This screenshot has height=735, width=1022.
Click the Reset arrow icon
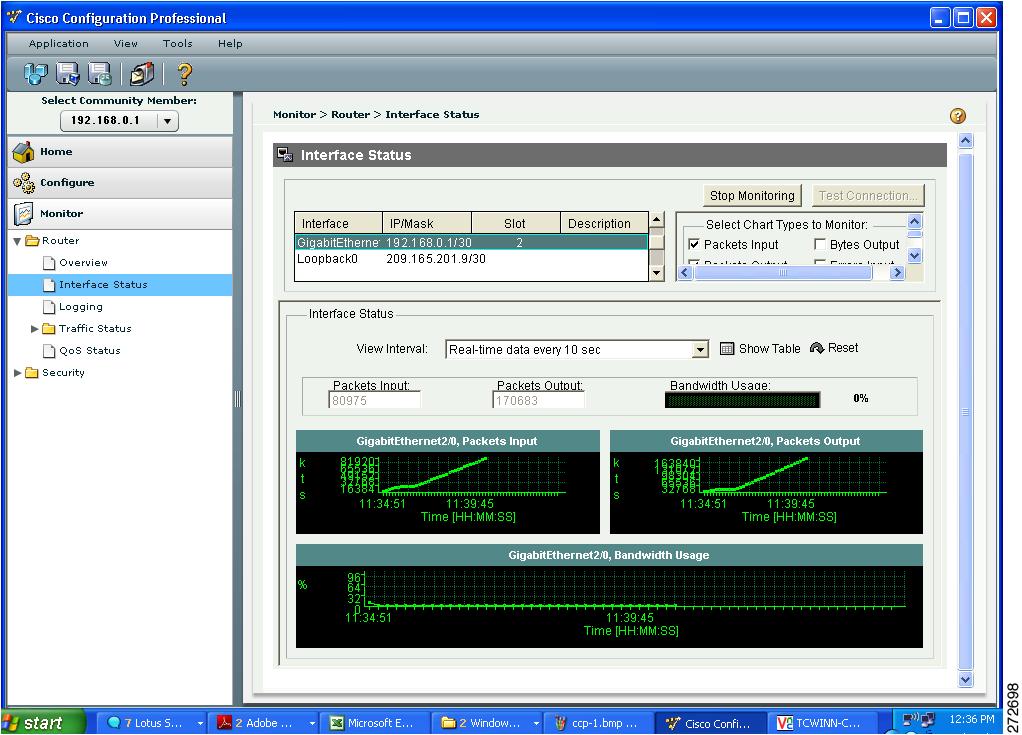pyautogui.click(x=817, y=348)
